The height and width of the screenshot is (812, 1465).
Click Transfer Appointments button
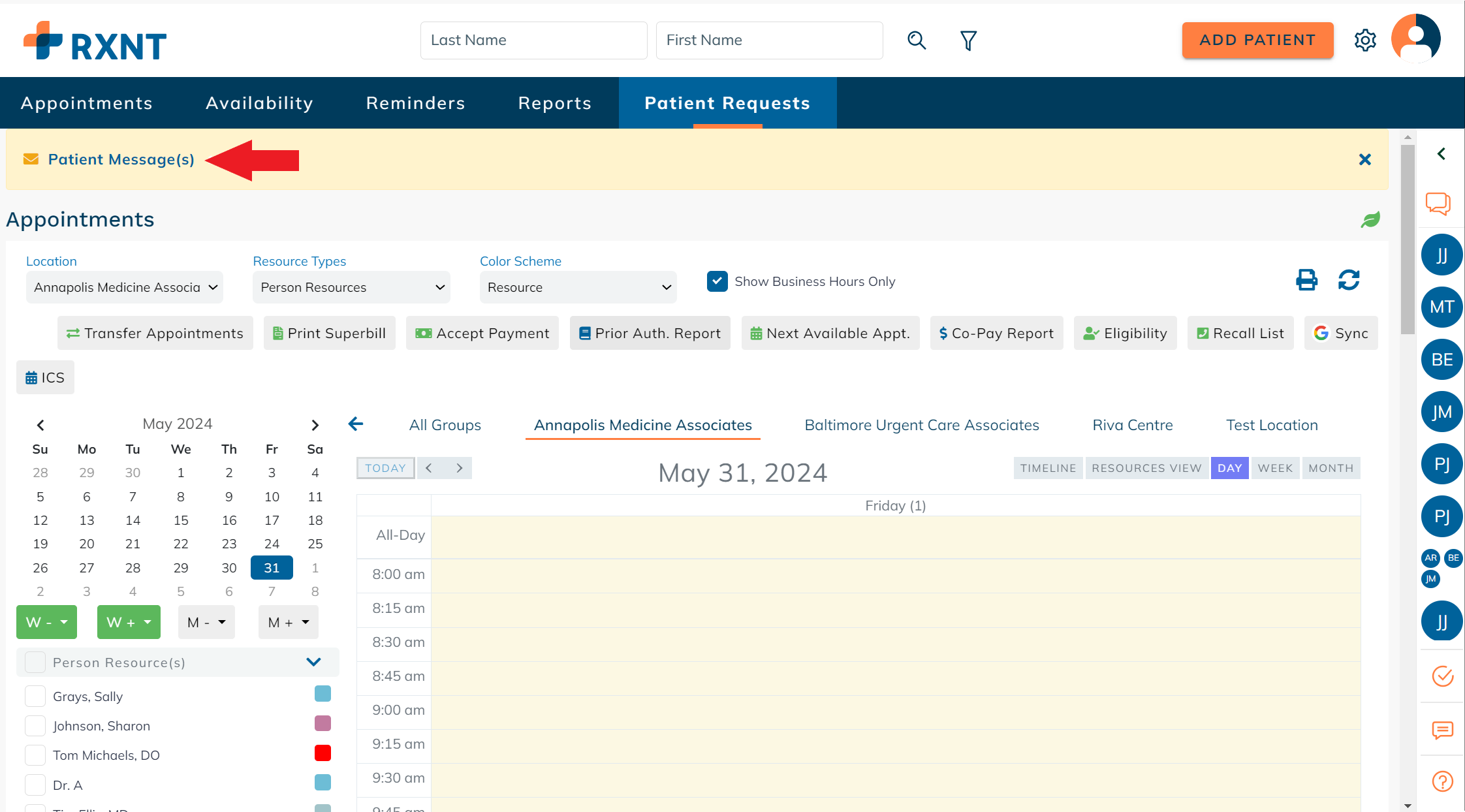pyautogui.click(x=155, y=333)
